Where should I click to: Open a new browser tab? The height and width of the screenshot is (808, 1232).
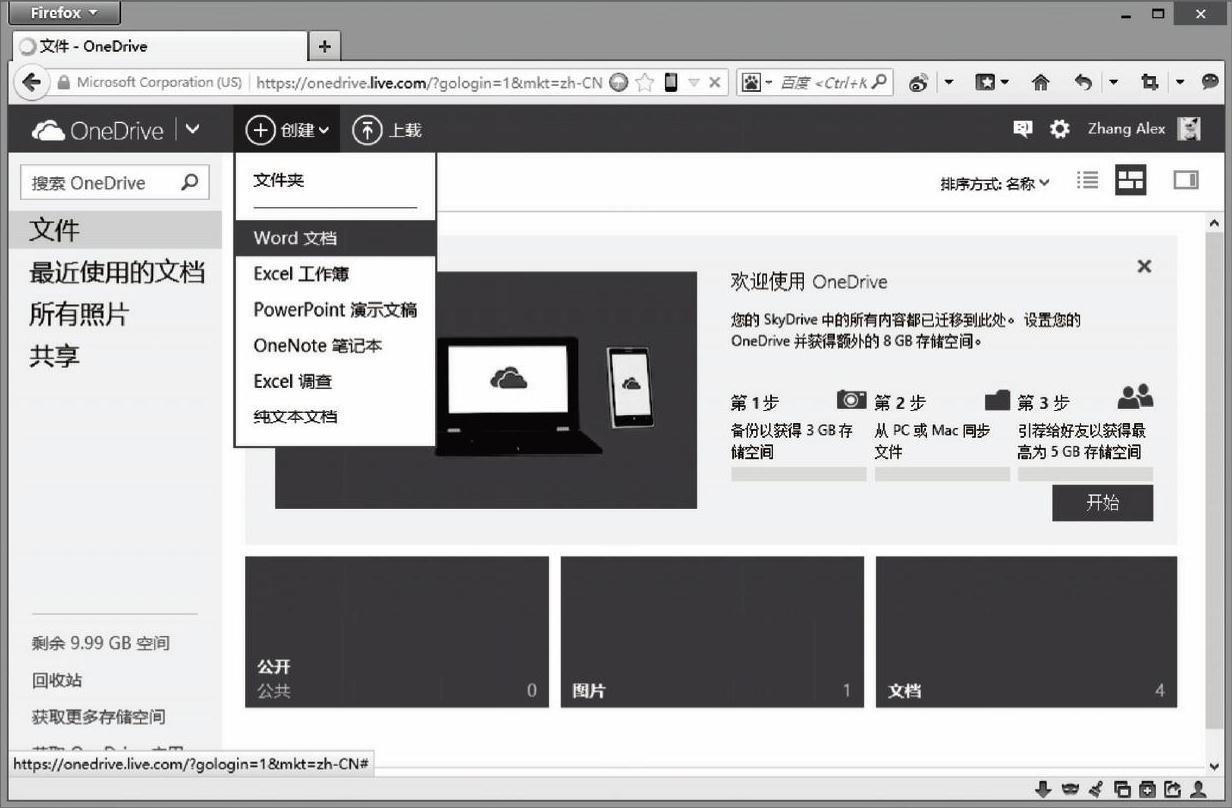[x=325, y=46]
